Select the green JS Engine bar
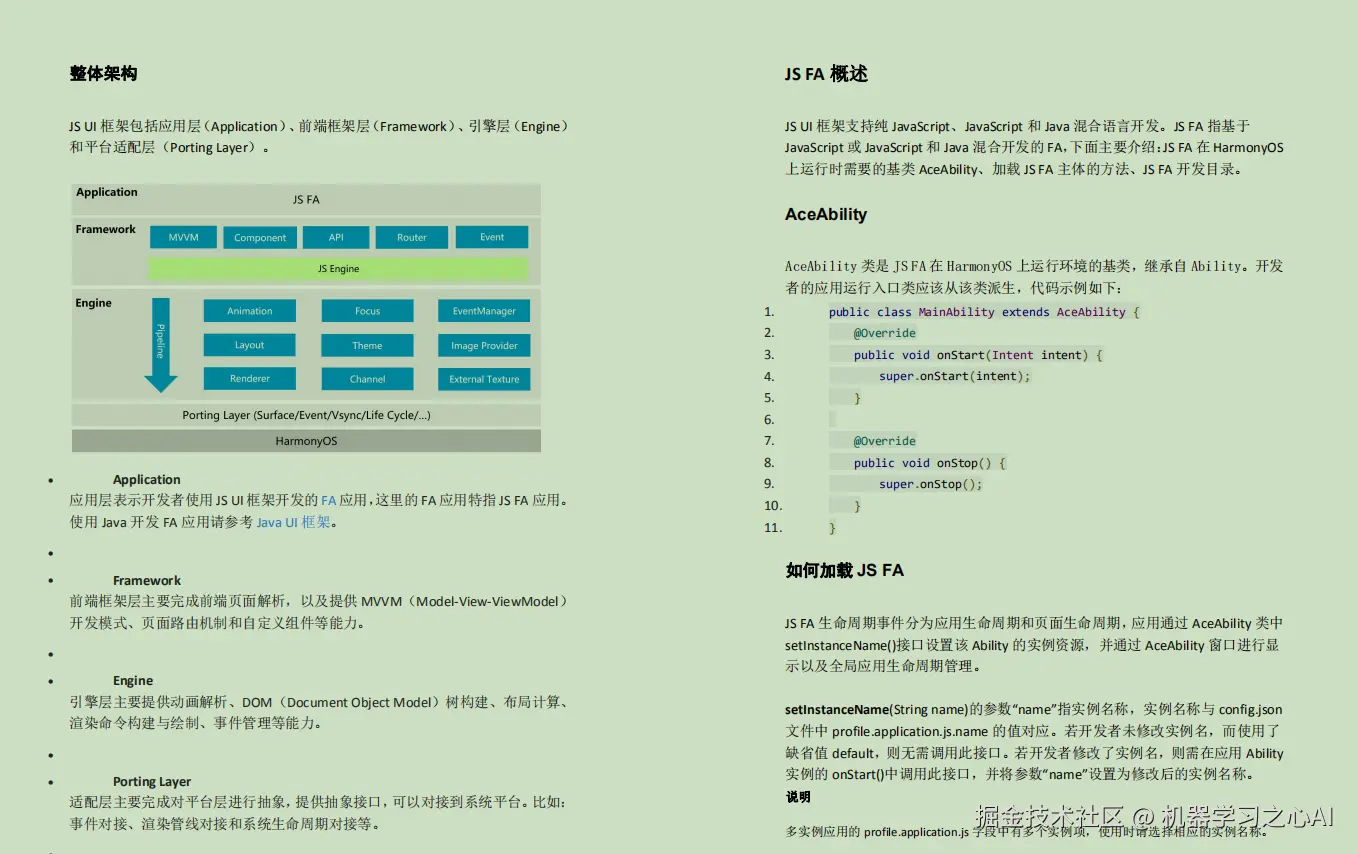Image resolution: width=1358 pixels, height=854 pixels. point(338,268)
